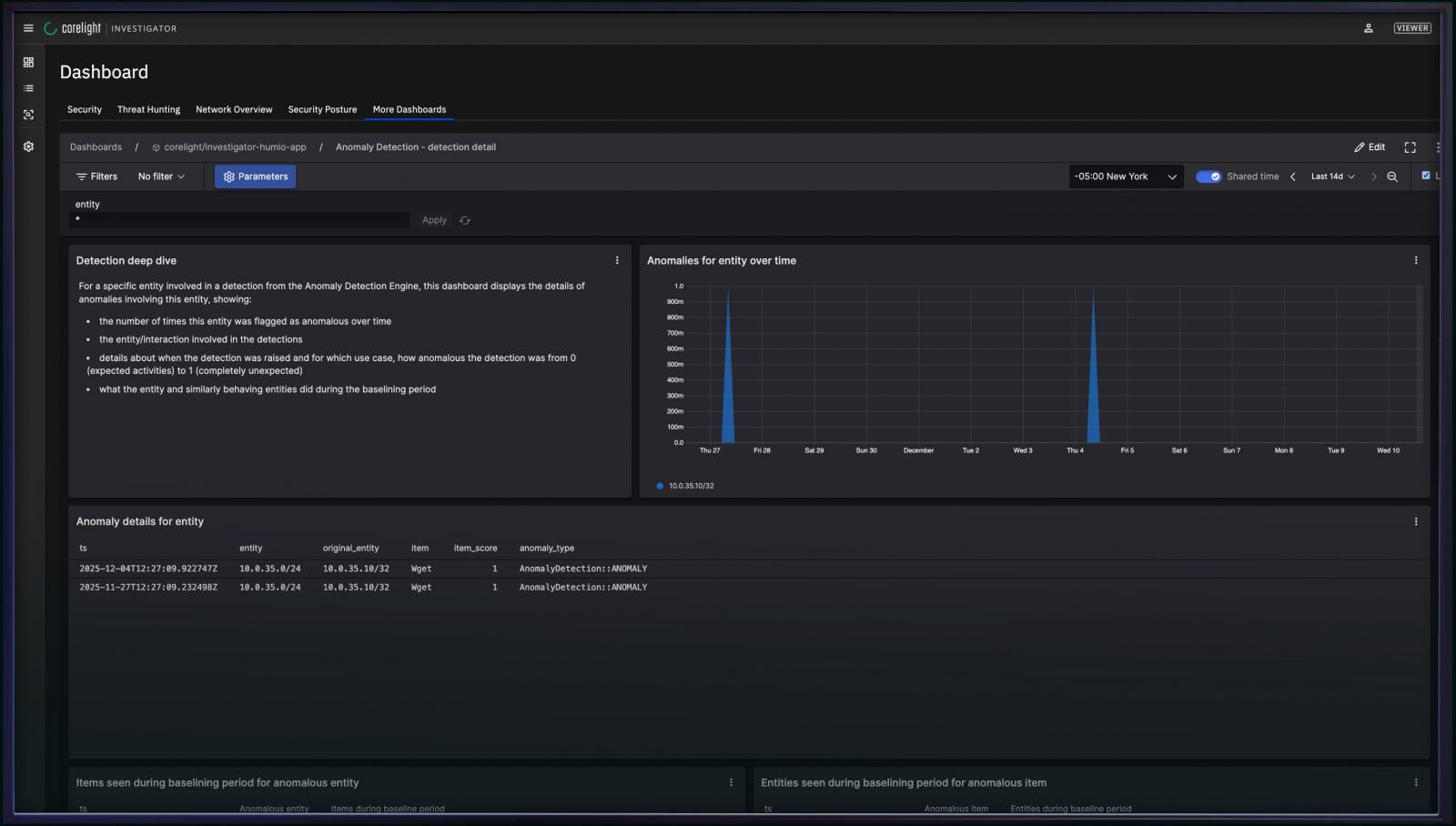Toggle the checkbox at the far top right

(x=1426, y=175)
